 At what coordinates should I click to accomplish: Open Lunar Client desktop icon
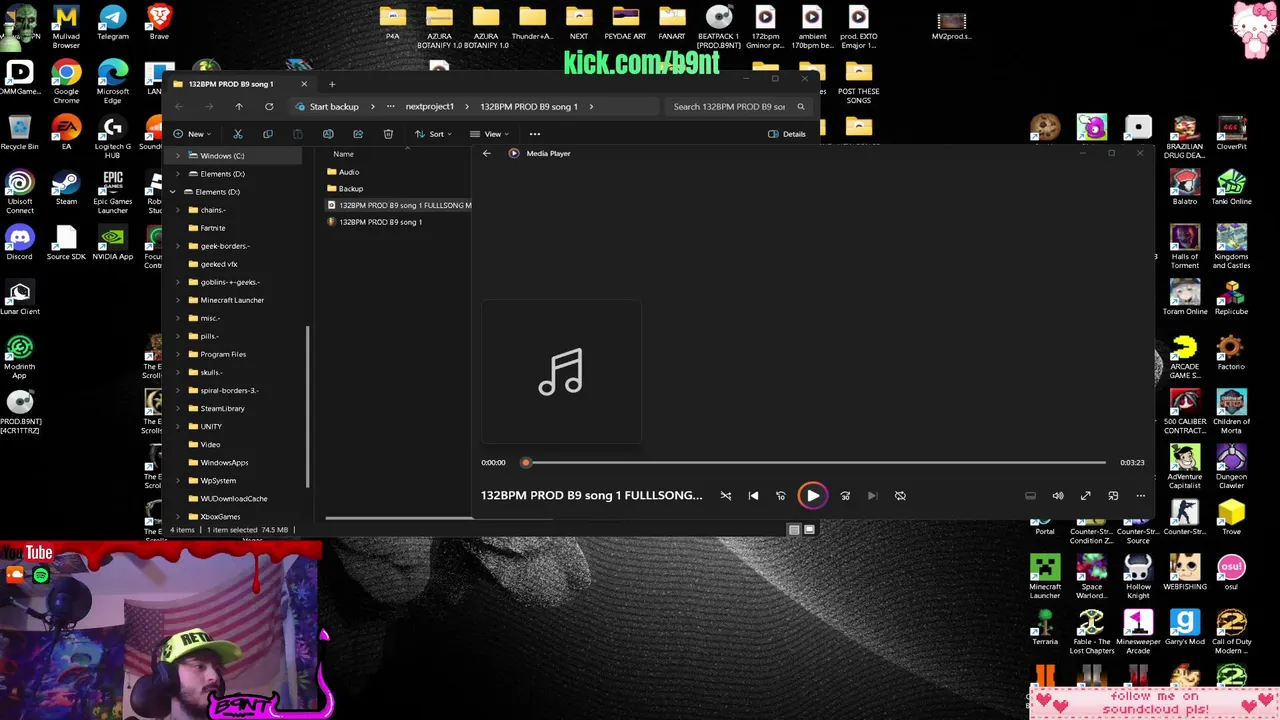click(19, 298)
